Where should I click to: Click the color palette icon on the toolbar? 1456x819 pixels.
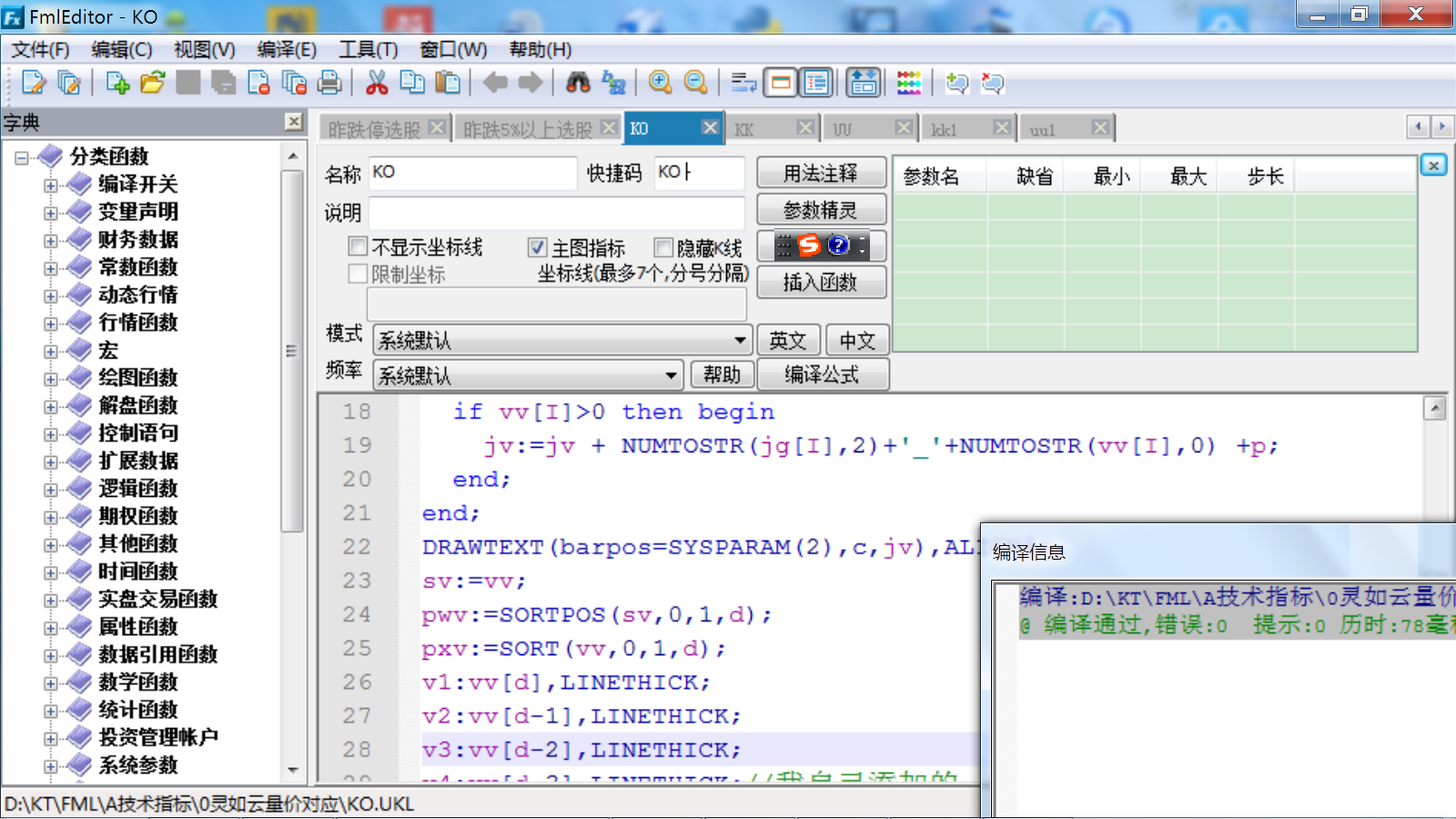point(907,83)
